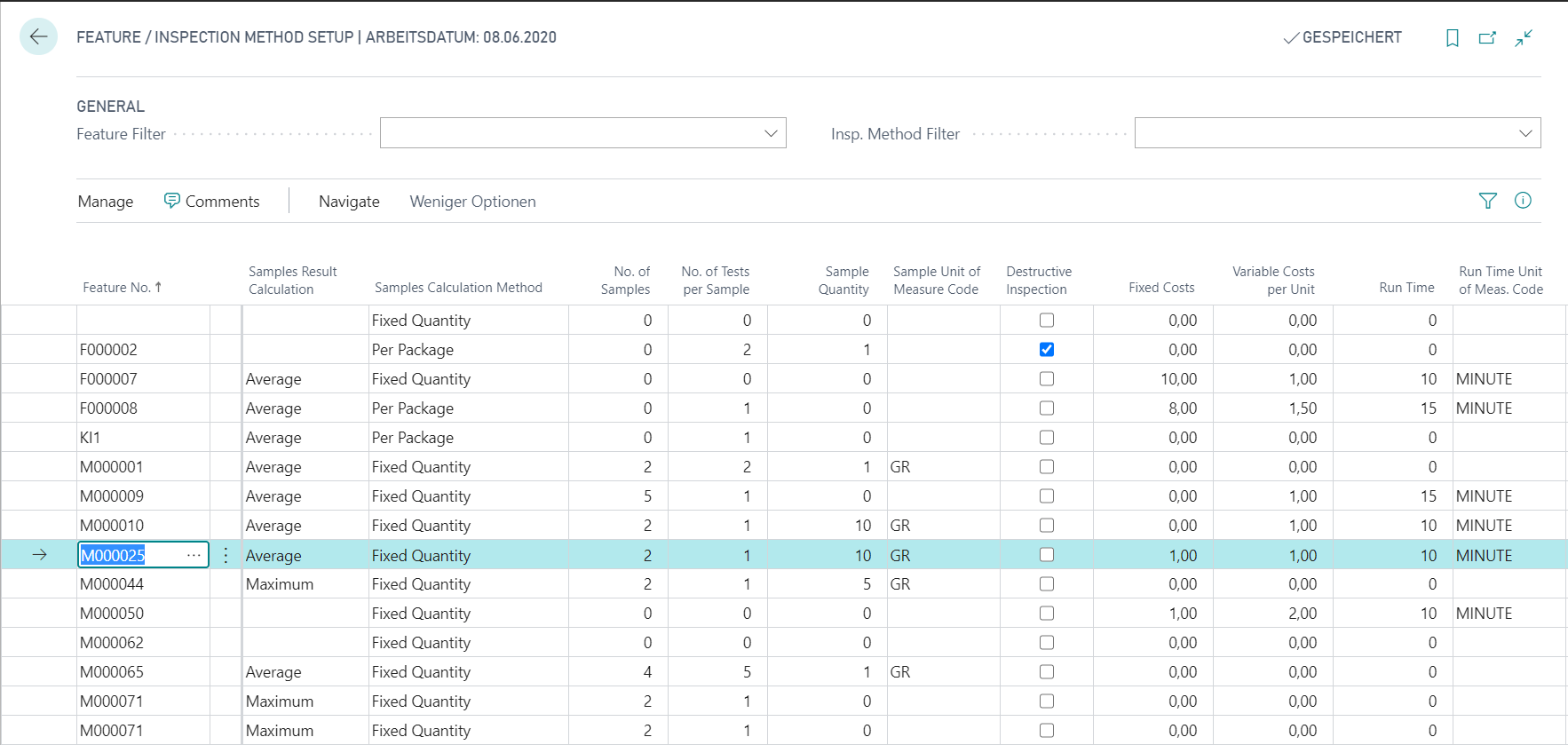Open page in new window icon
This screenshot has height=745, width=1568.
(x=1487, y=37)
